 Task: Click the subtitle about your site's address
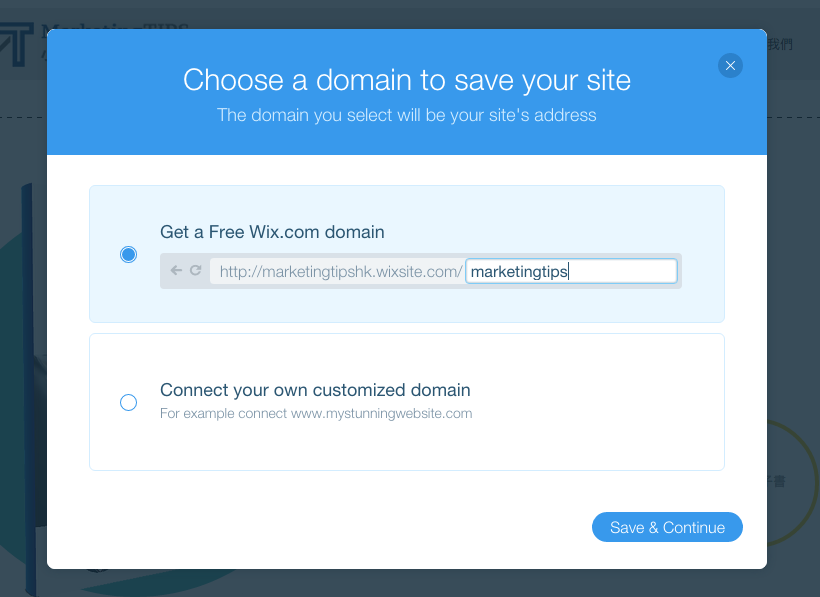coord(407,115)
